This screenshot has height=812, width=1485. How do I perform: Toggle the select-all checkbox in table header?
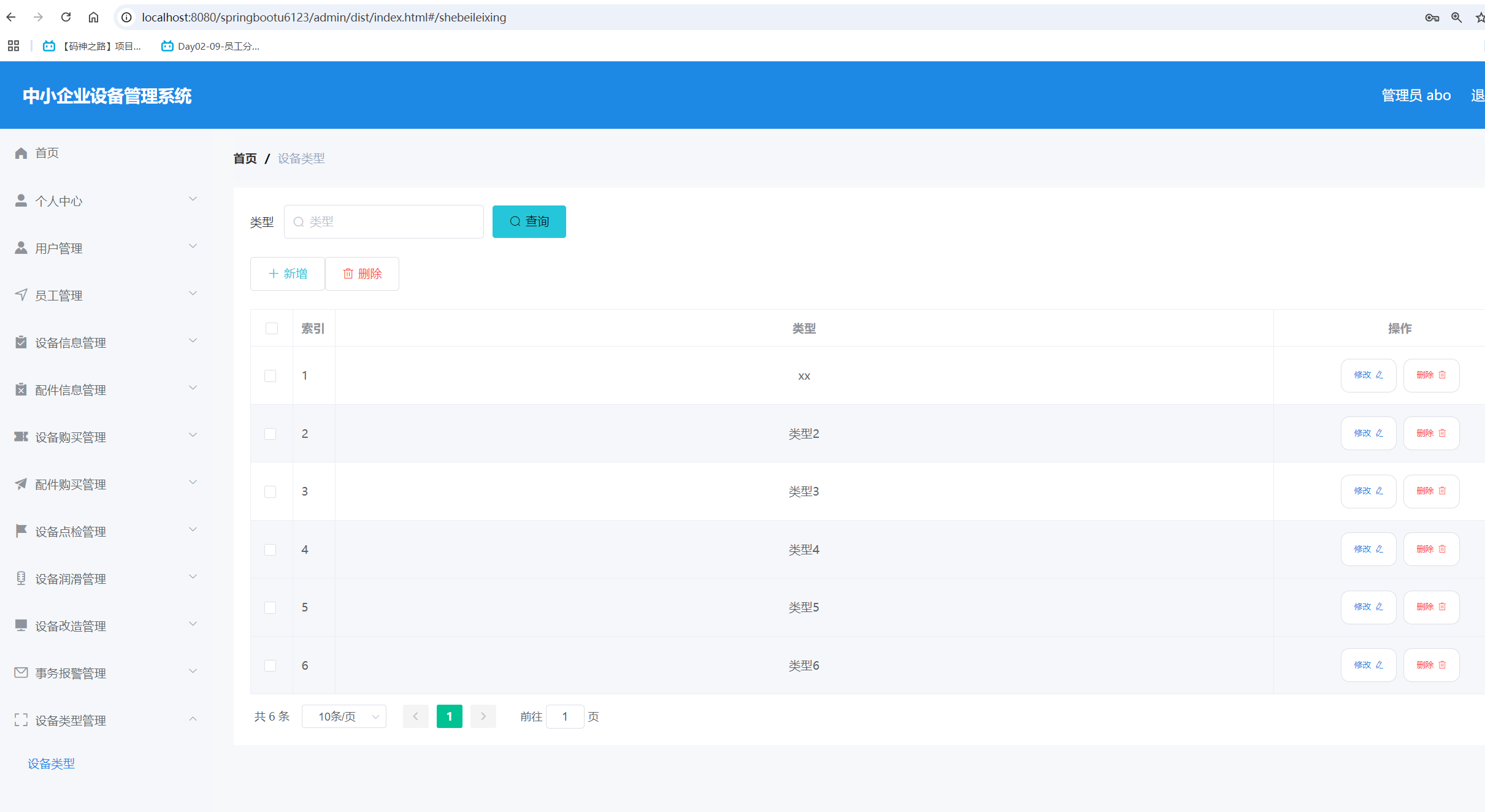point(272,329)
